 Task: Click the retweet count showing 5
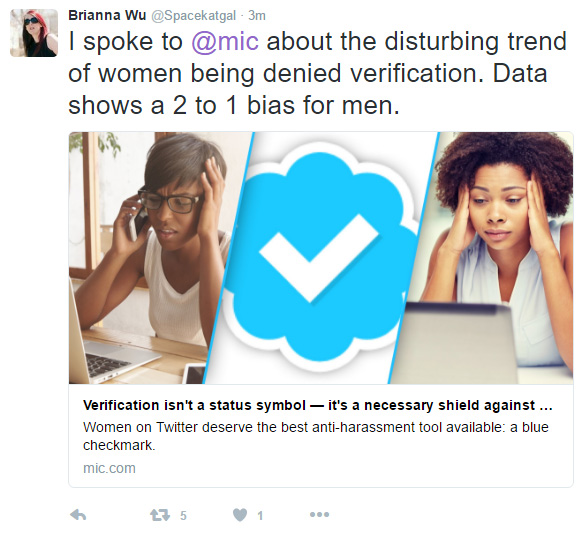click(x=183, y=516)
